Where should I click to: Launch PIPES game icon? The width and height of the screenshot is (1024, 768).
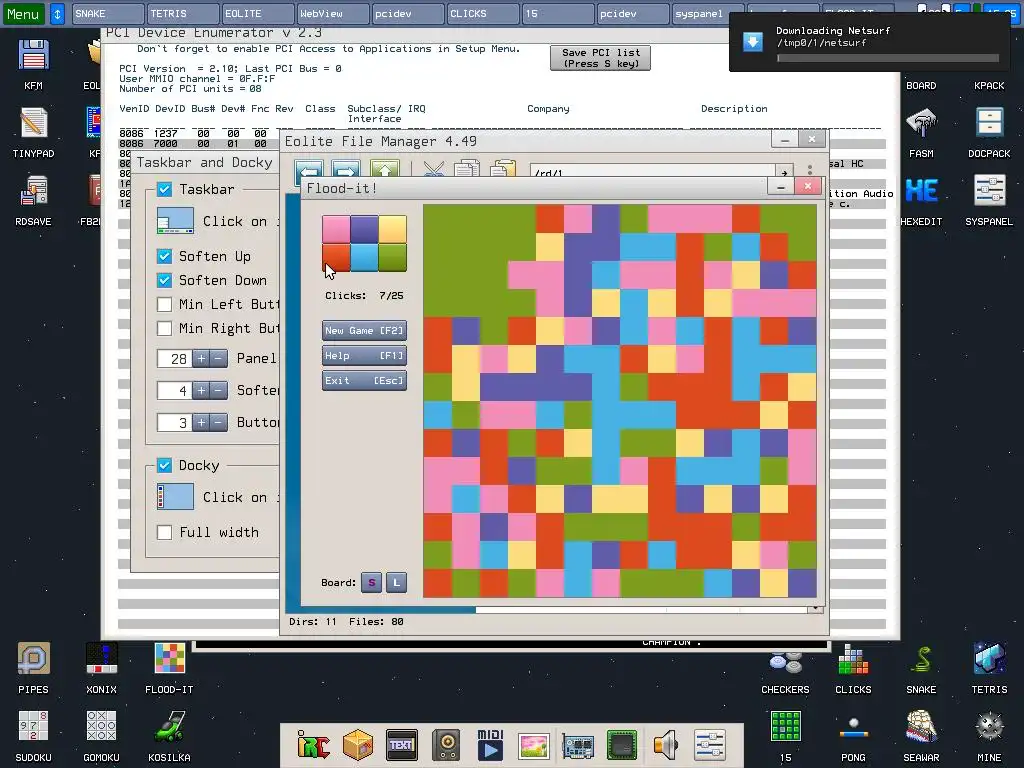33,667
